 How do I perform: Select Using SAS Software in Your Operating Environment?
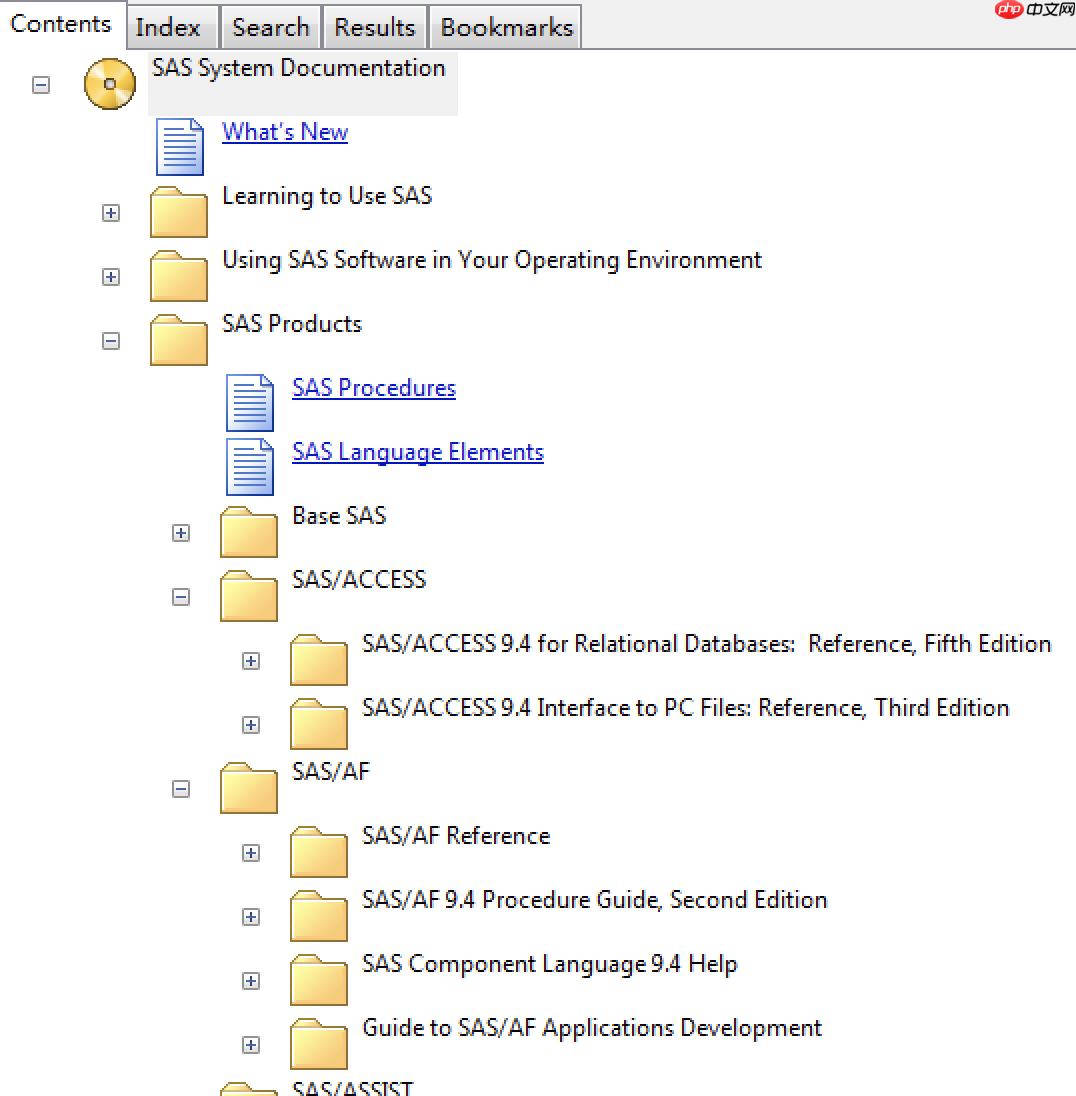(x=492, y=260)
